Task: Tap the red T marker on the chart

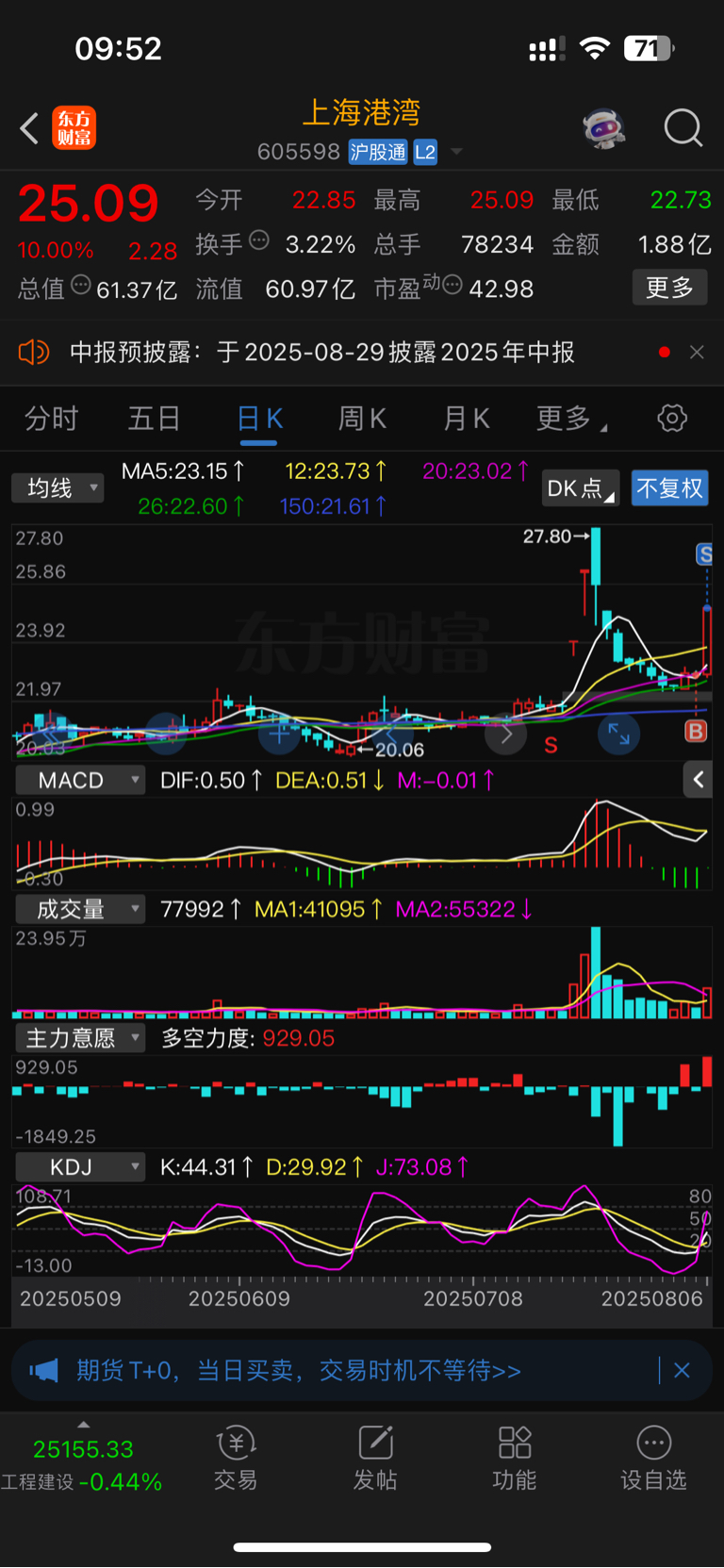Action: tap(573, 648)
